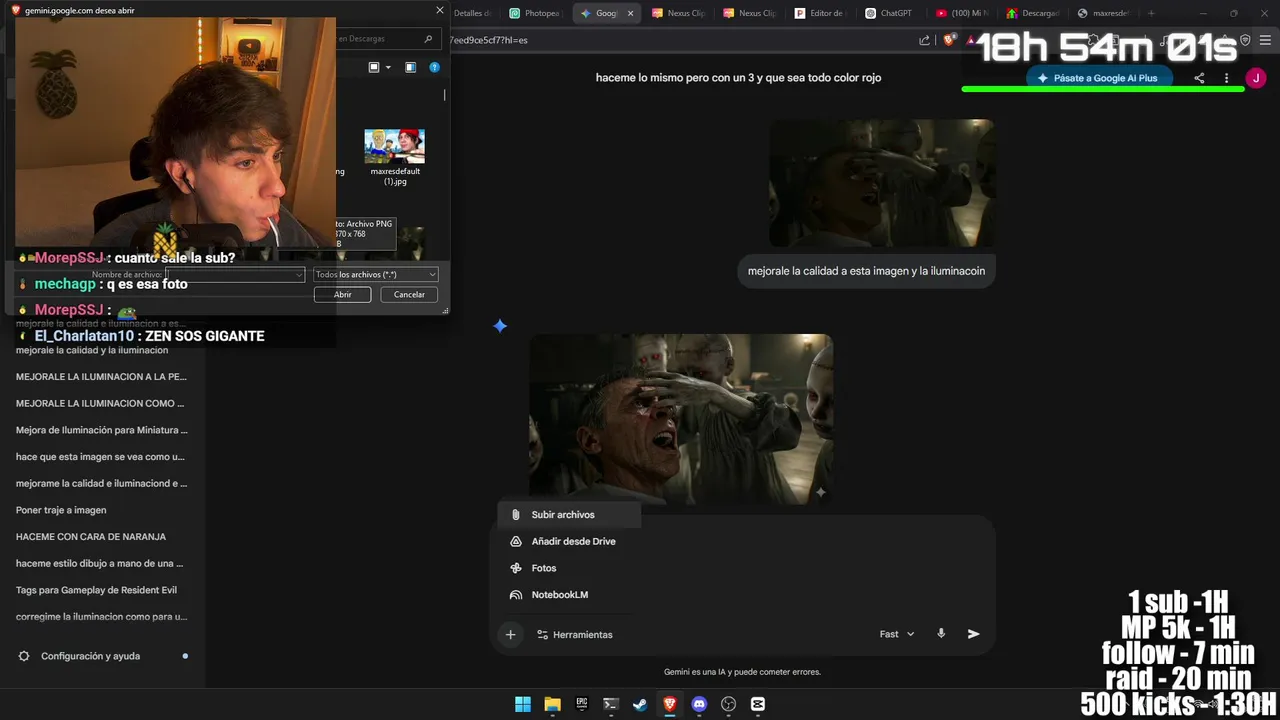The width and height of the screenshot is (1280, 720).
Task: Open the Herramientas tools menu
Action: [575, 634]
